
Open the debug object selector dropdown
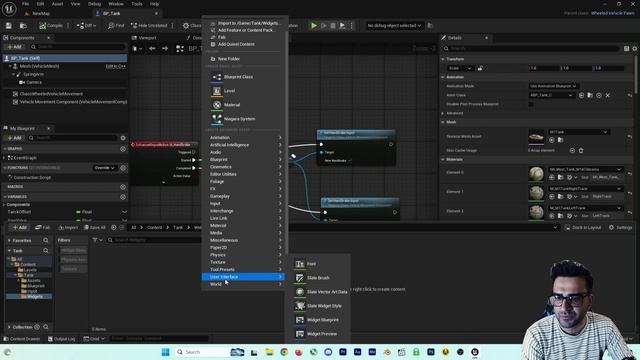pyautogui.click(x=394, y=26)
